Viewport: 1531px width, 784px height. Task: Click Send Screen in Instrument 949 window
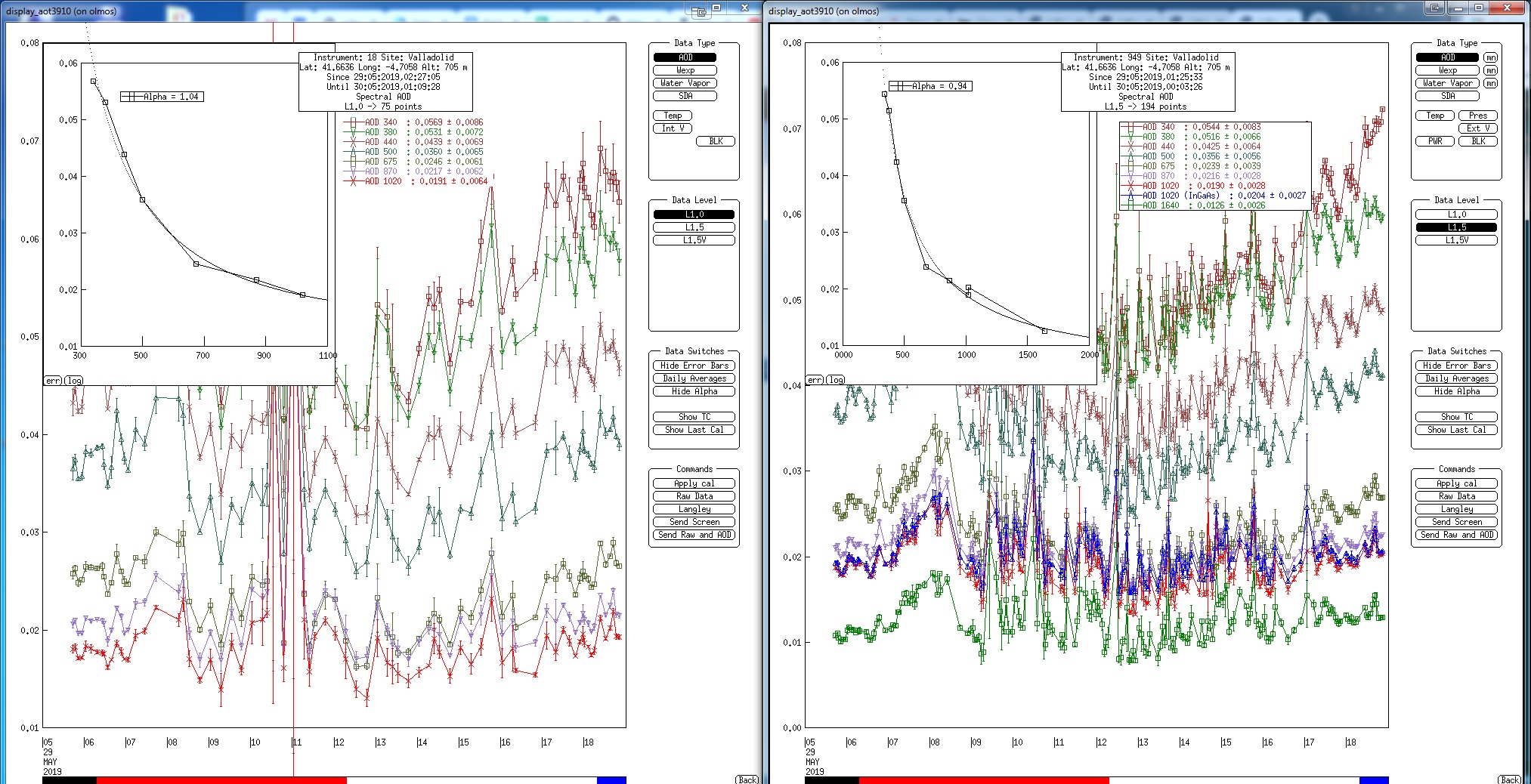click(x=1457, y=522)
